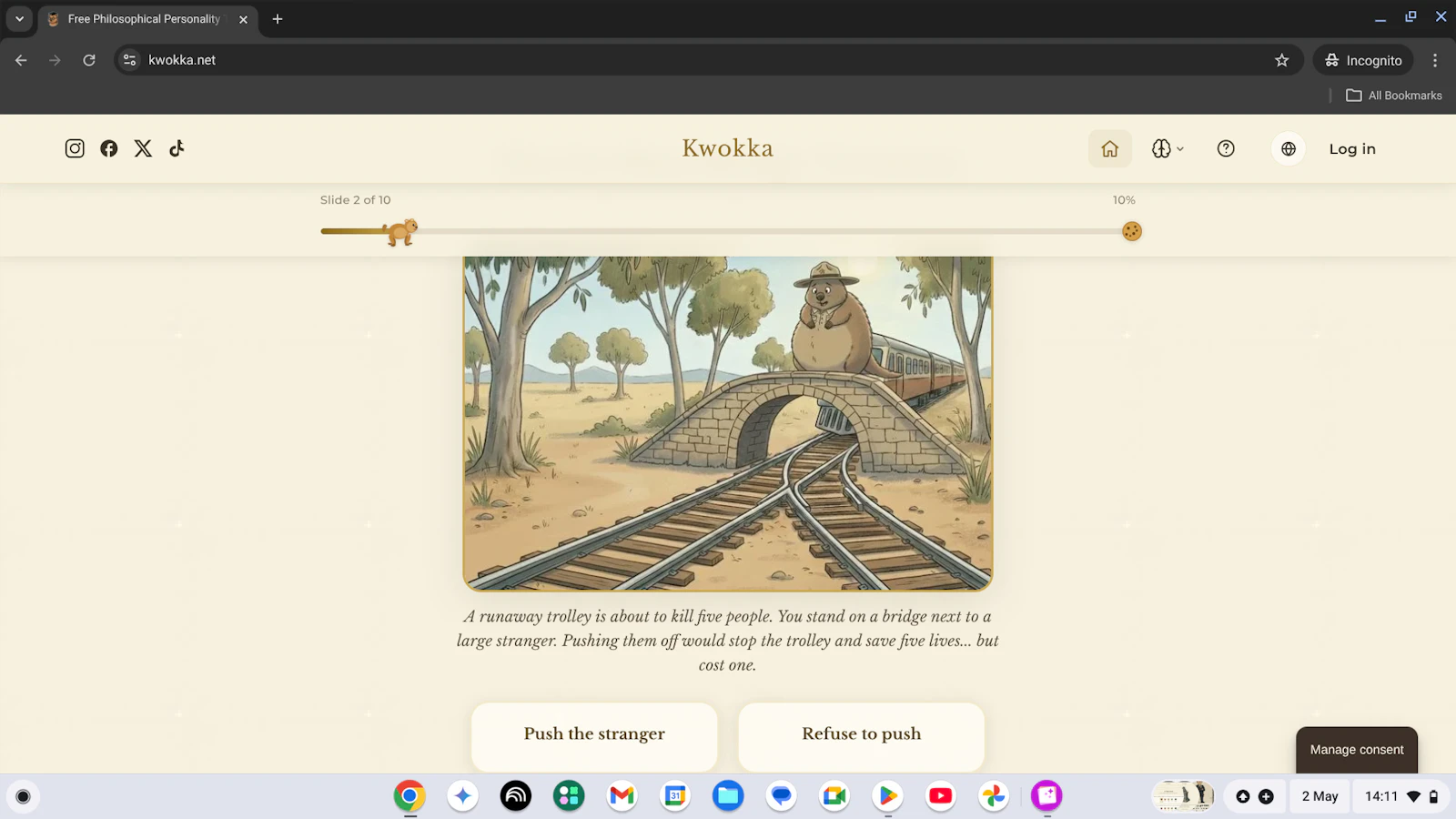Open the language globe selector
Screen dimensions: 1456x819
click(x=1289, y=149)
